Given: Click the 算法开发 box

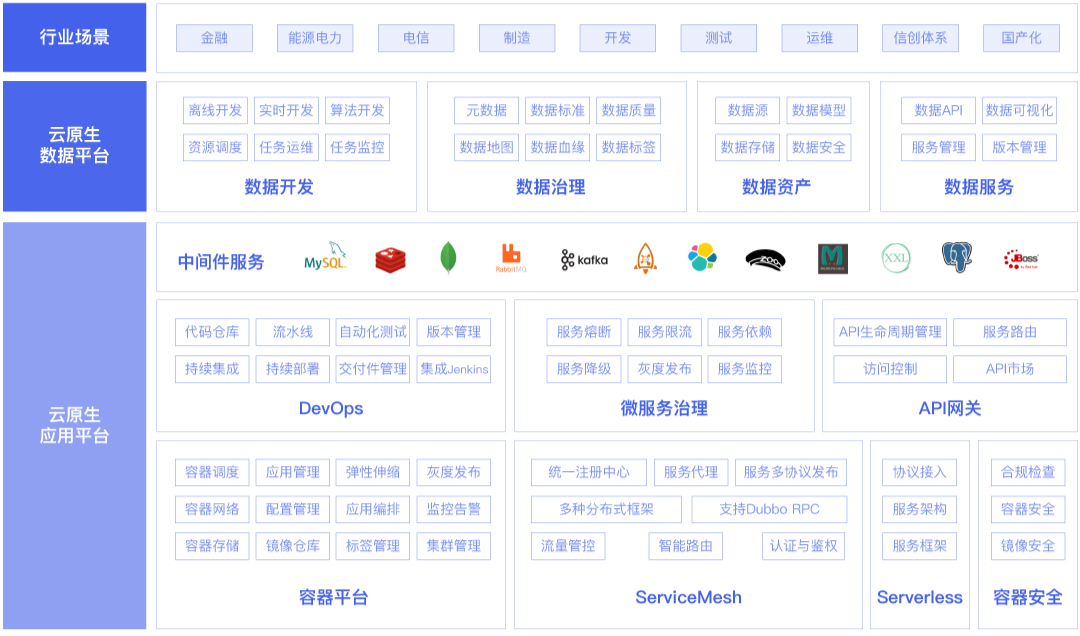Looking at the screenshot, I should (x=357, y=110).
